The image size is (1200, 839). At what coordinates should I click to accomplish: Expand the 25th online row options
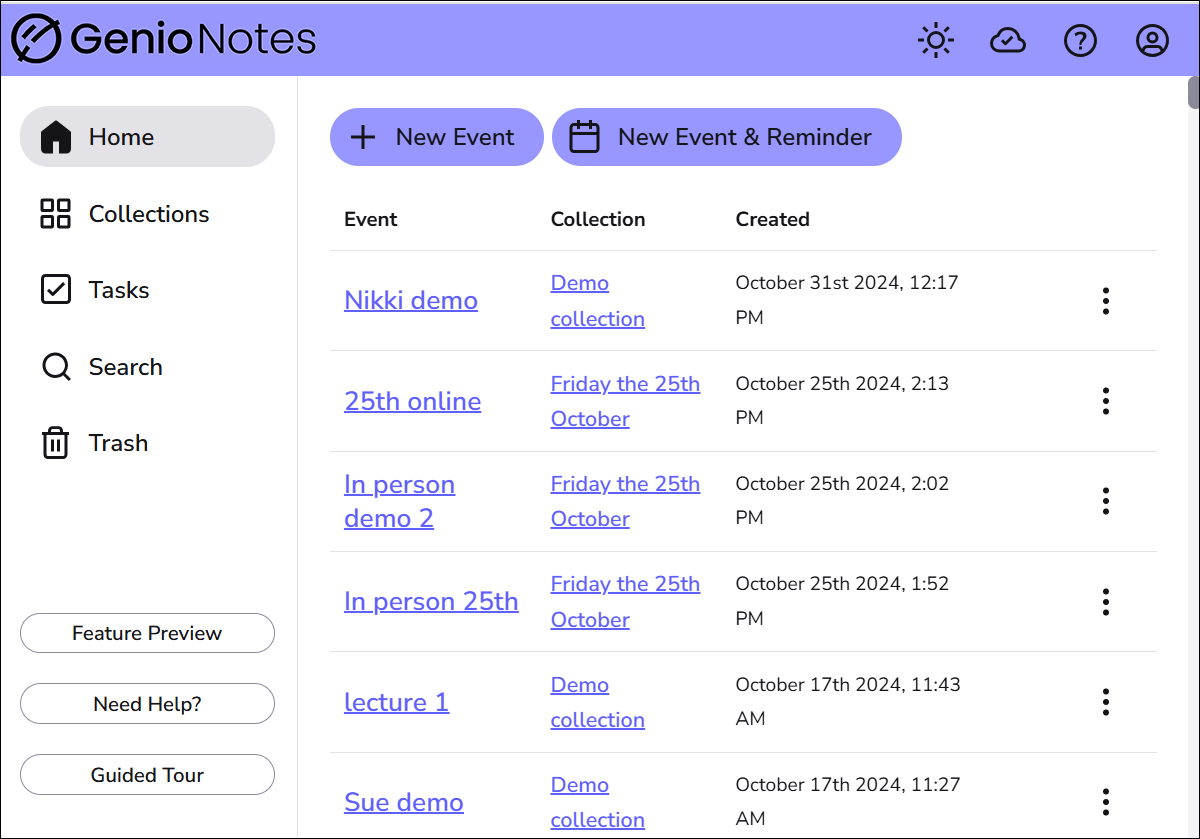click(1105, 401)
